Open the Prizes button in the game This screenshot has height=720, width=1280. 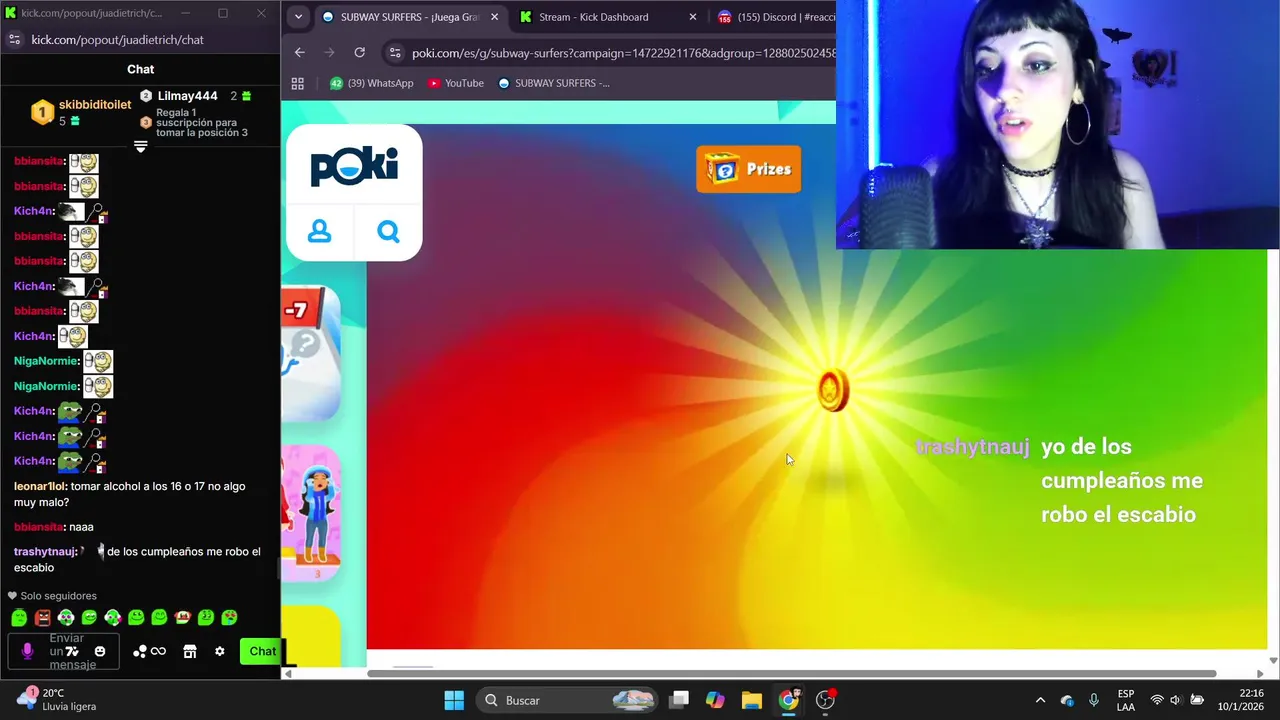coord(749,169)
